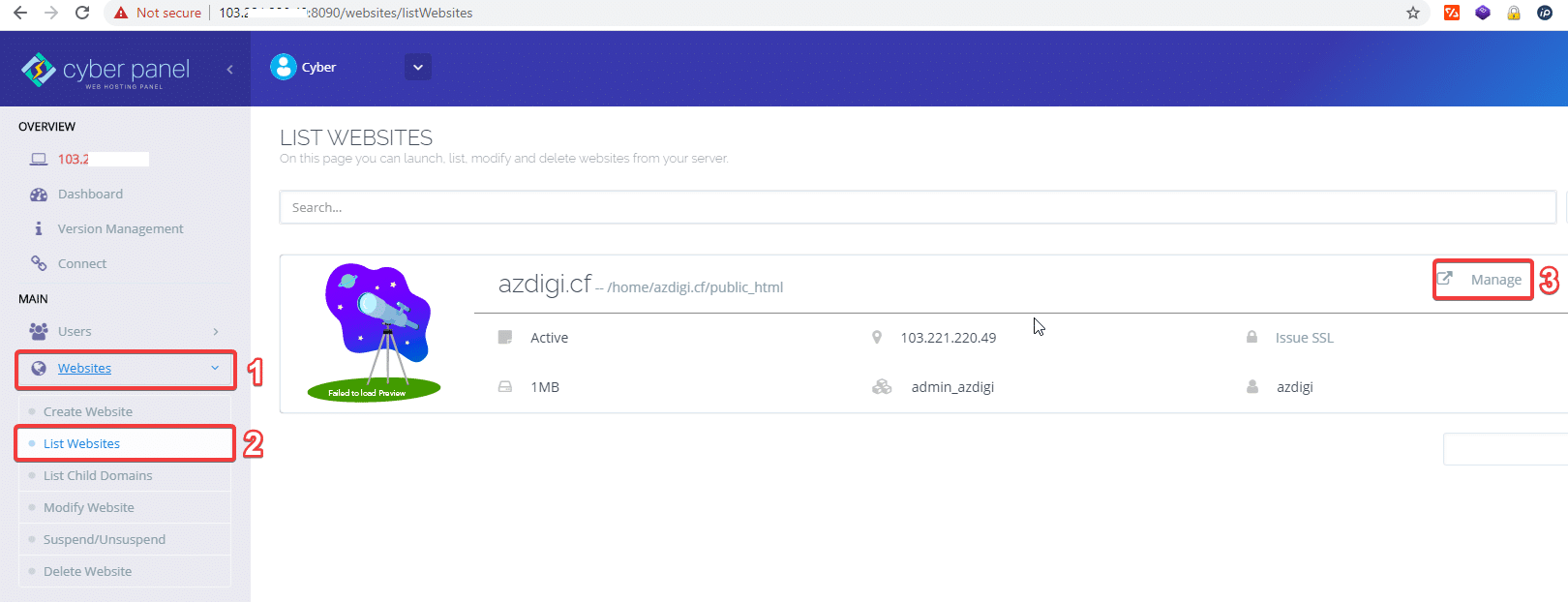Open Dashboard from the sidebar
This screenshot has width=1568, height=602.
pos(90,194)
